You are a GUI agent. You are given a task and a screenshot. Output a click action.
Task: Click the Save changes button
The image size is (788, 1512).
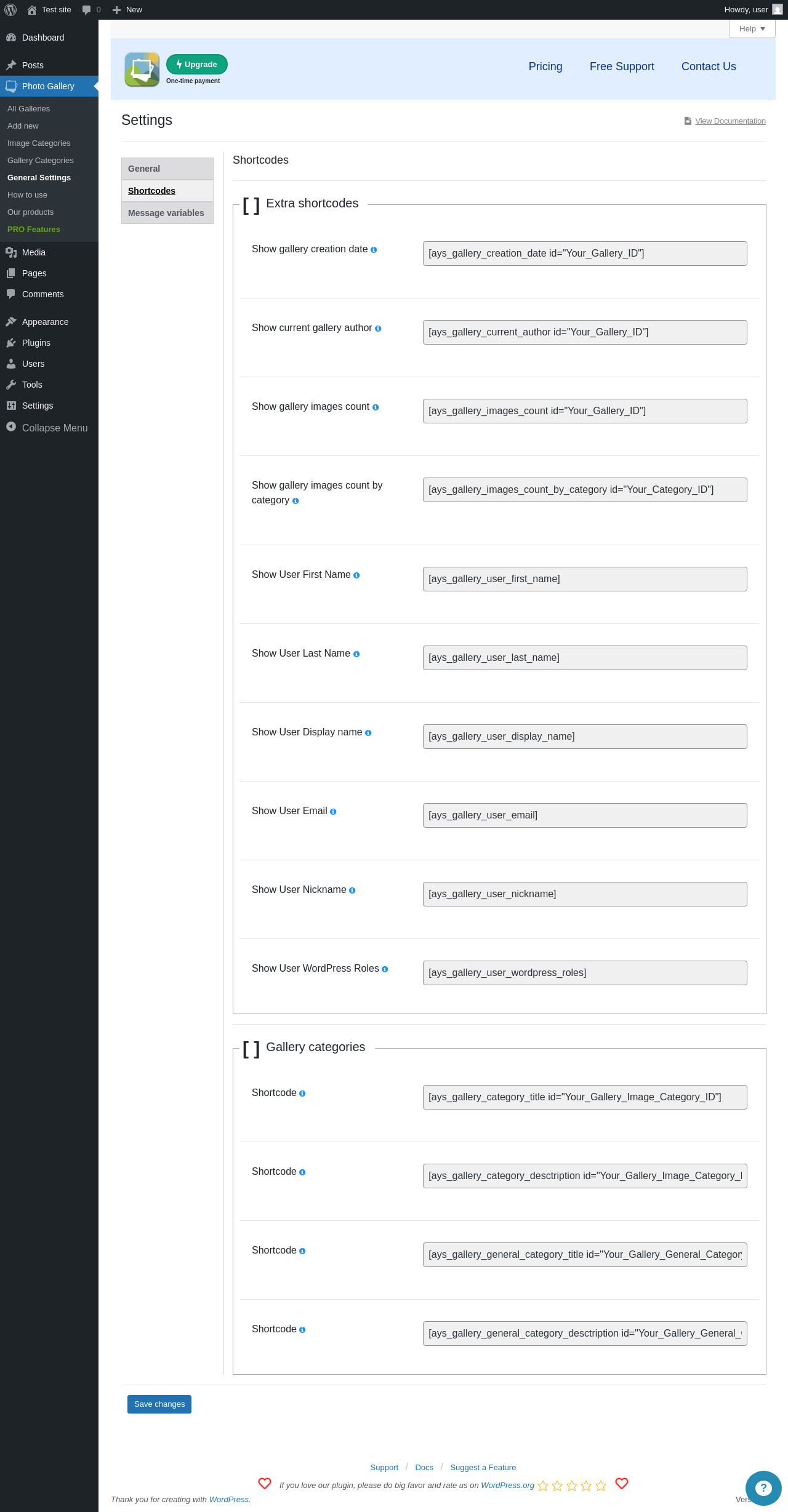[159, 1404]
